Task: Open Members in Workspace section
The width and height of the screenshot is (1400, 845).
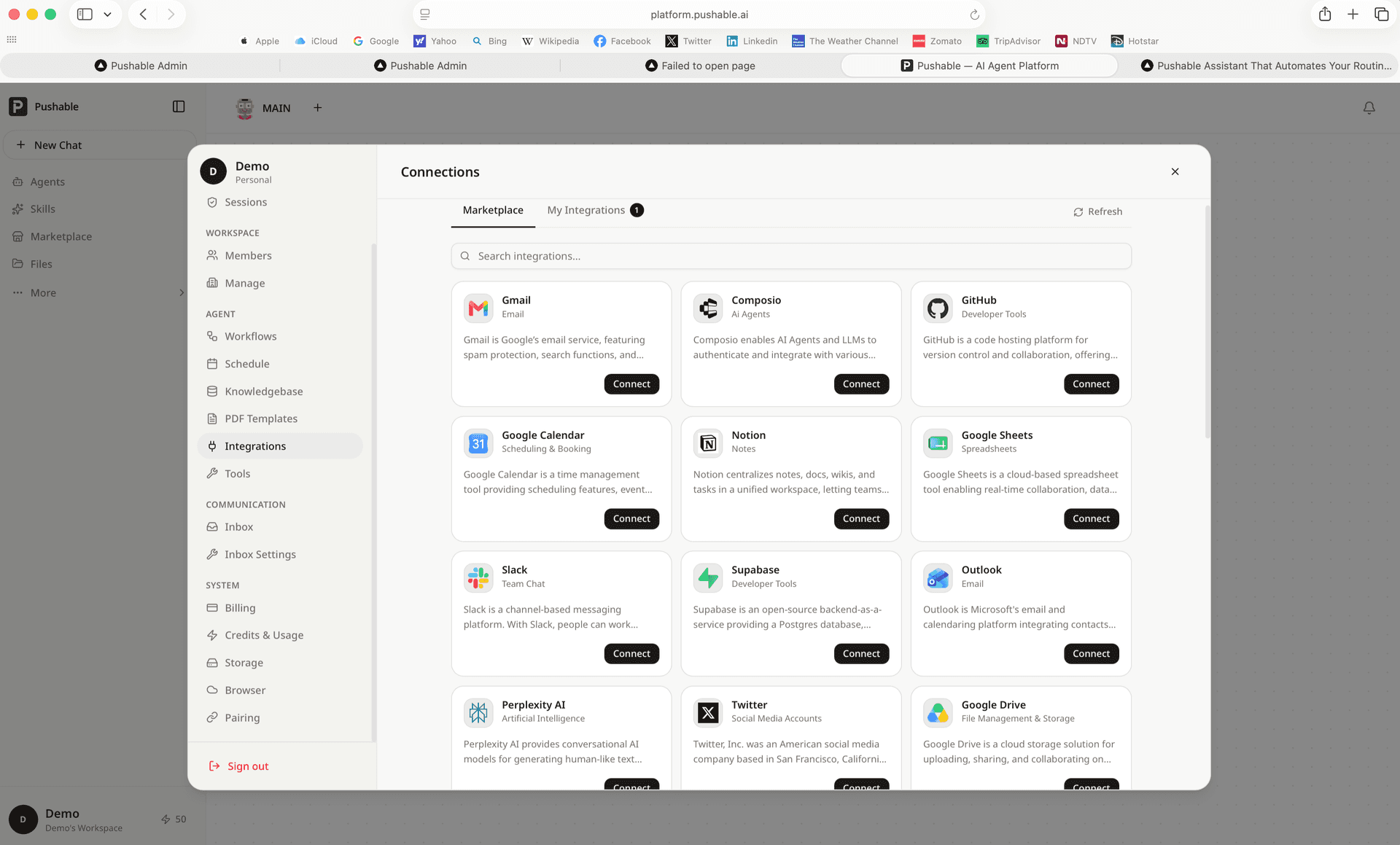Action: pyautogui.click(x=280, y=256)
